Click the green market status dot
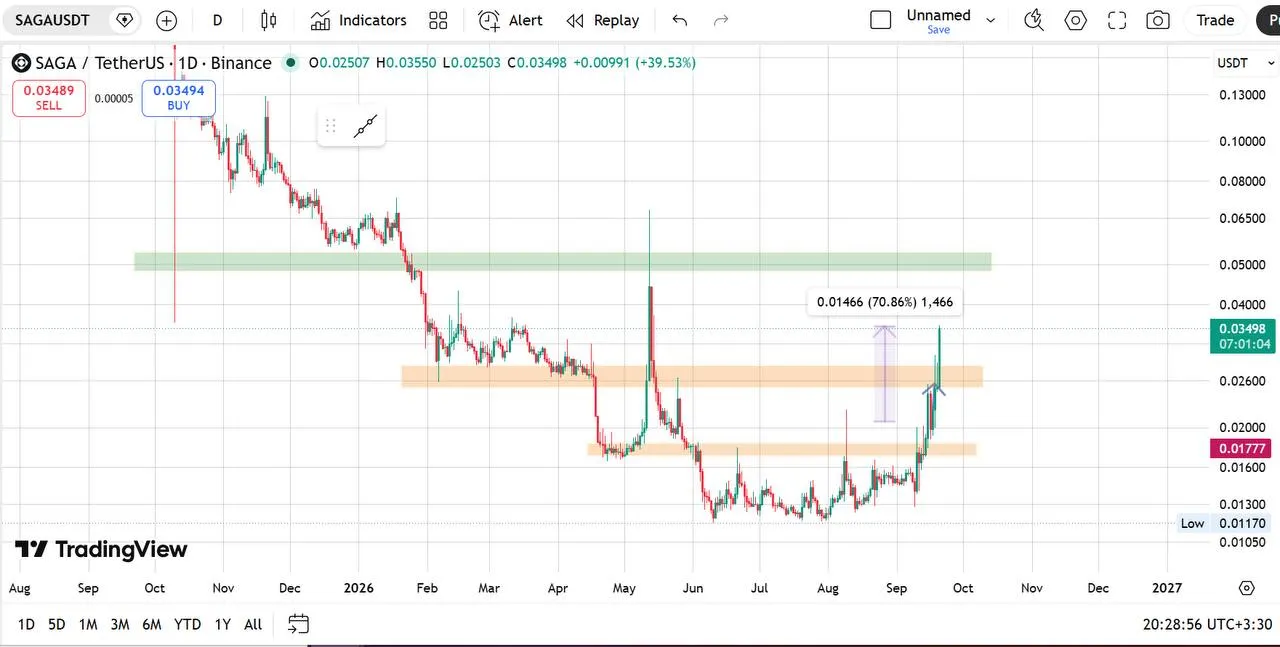 290,63
